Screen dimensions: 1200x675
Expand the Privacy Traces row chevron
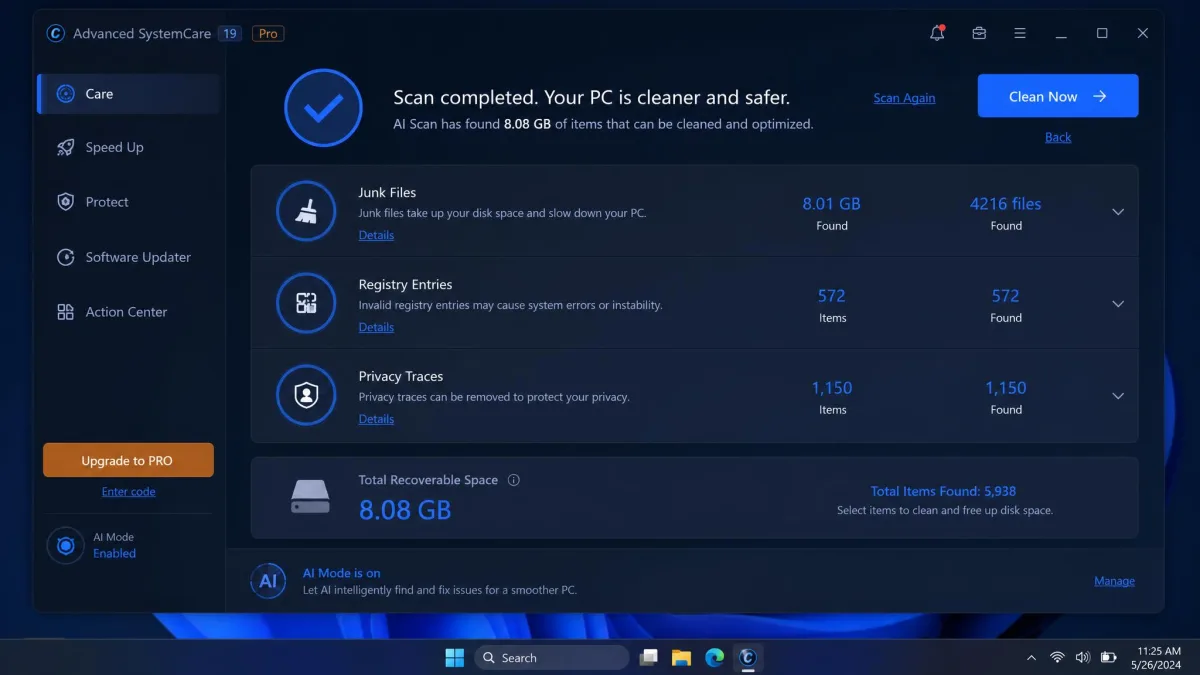[1118, 396]
